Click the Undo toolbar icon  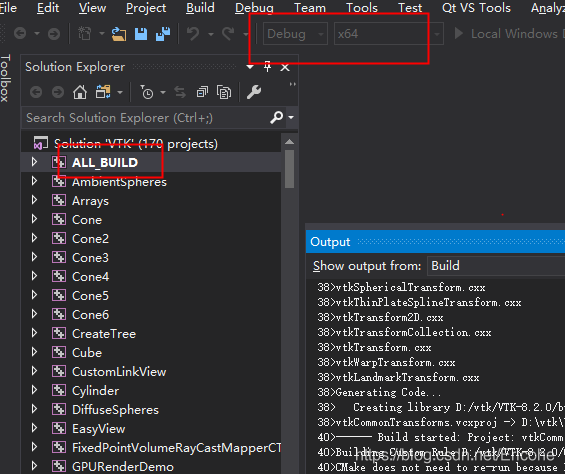(x=193, y=34)
